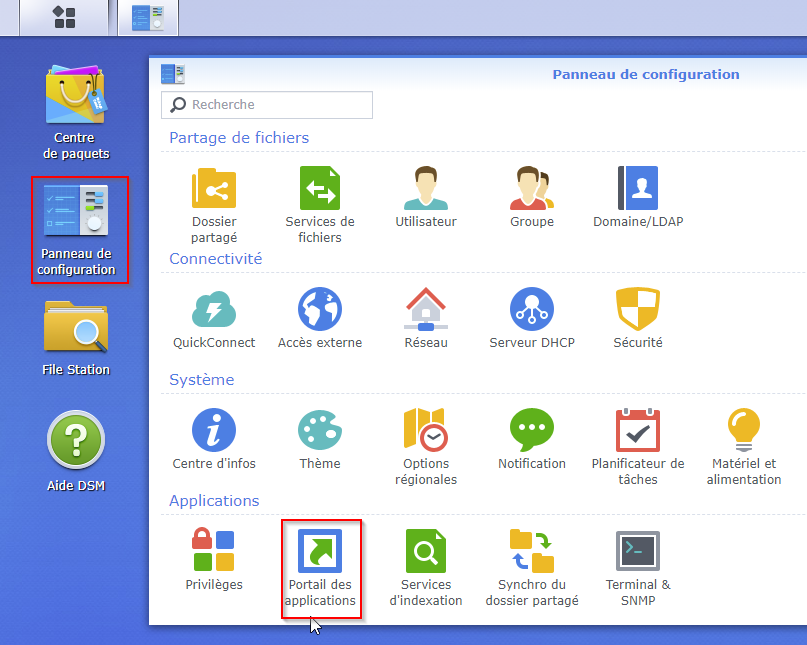Image resolution: width=807 pixels, height=645 pixels.
Task: Click the Applications section heading
Action: [214, 500]
